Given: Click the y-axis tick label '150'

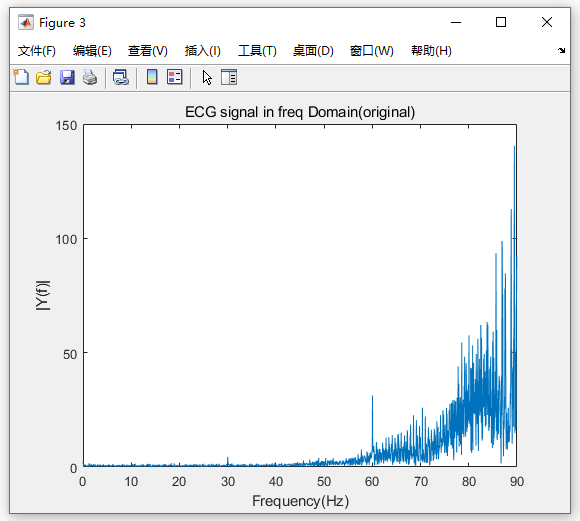Looking at the screenshot, I should point(66,126).
